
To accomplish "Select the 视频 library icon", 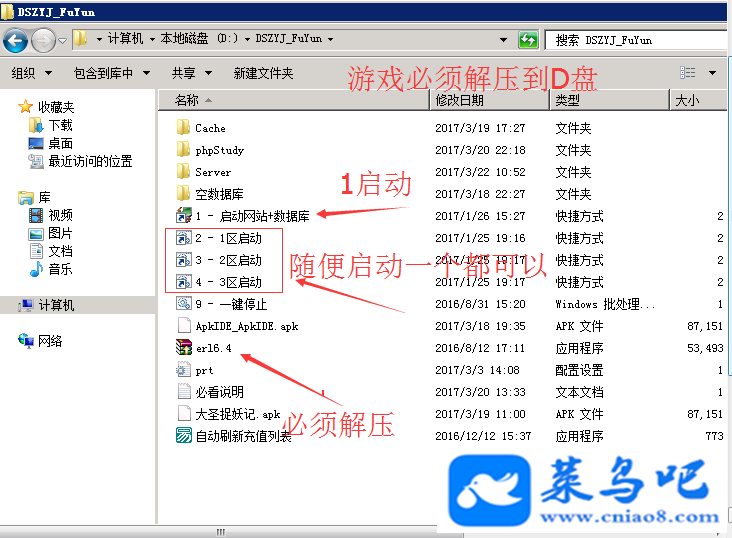I will point(36,215).
